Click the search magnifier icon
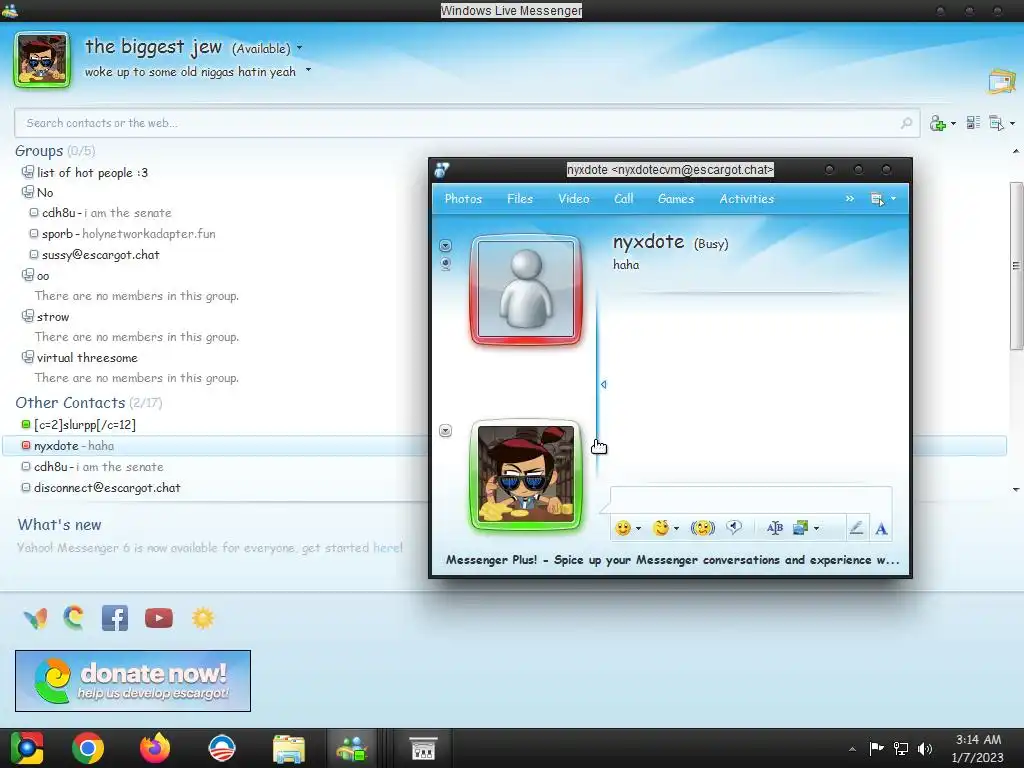 [906, 123]
